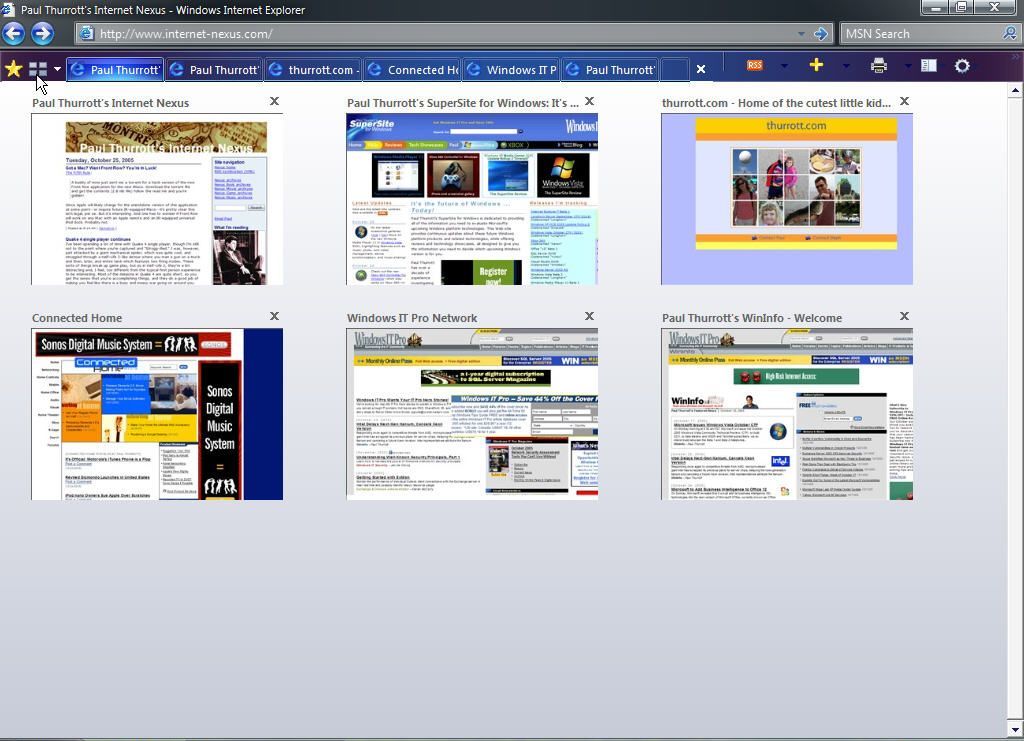Click the "Paul Thurrott's Internet Nexus" thumbnail title
This screenshot has width=1024, height=741.
pyautogui.click(x=110, y=102)
